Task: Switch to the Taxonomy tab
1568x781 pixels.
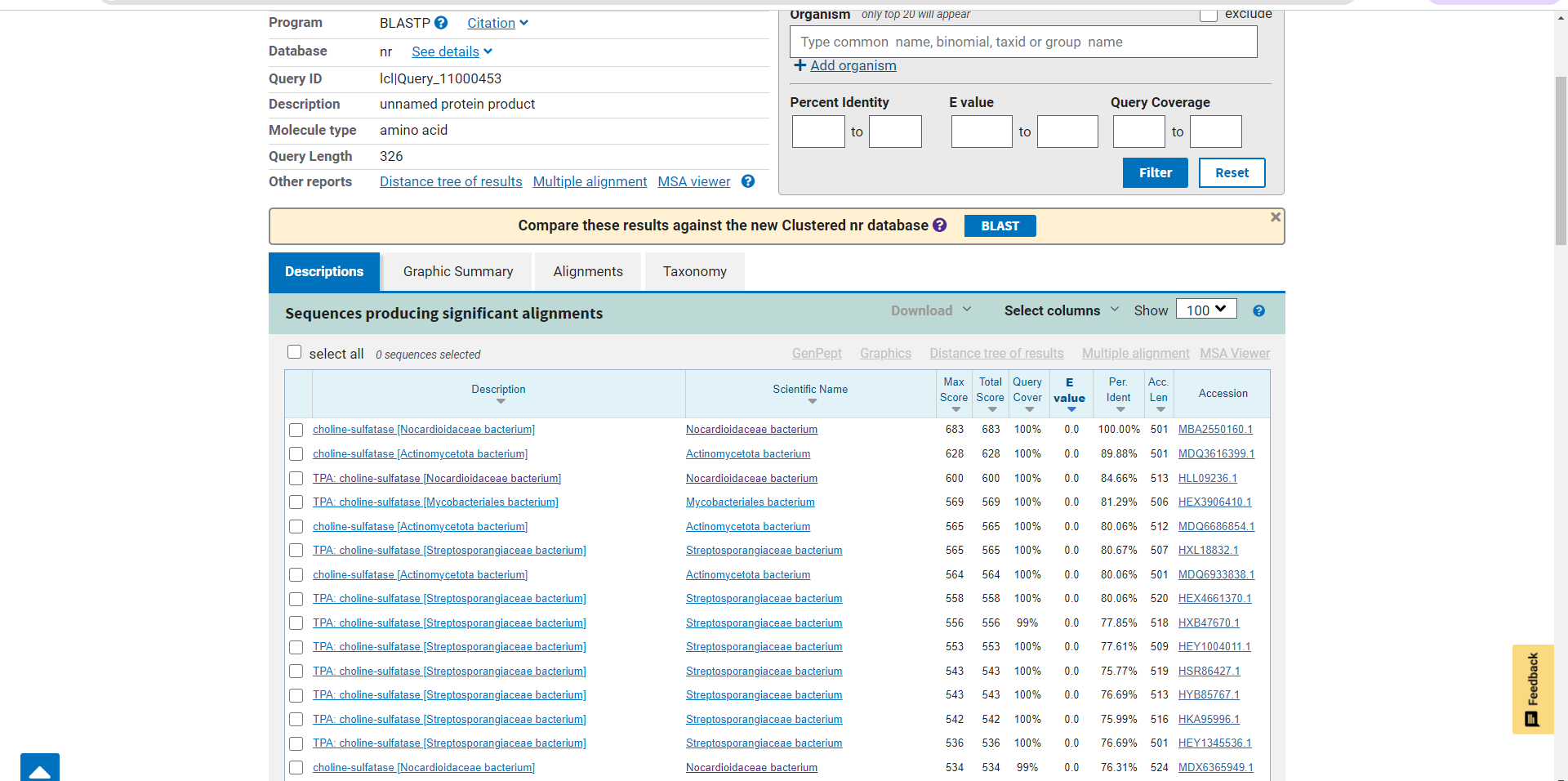Action: coord(695,271)
